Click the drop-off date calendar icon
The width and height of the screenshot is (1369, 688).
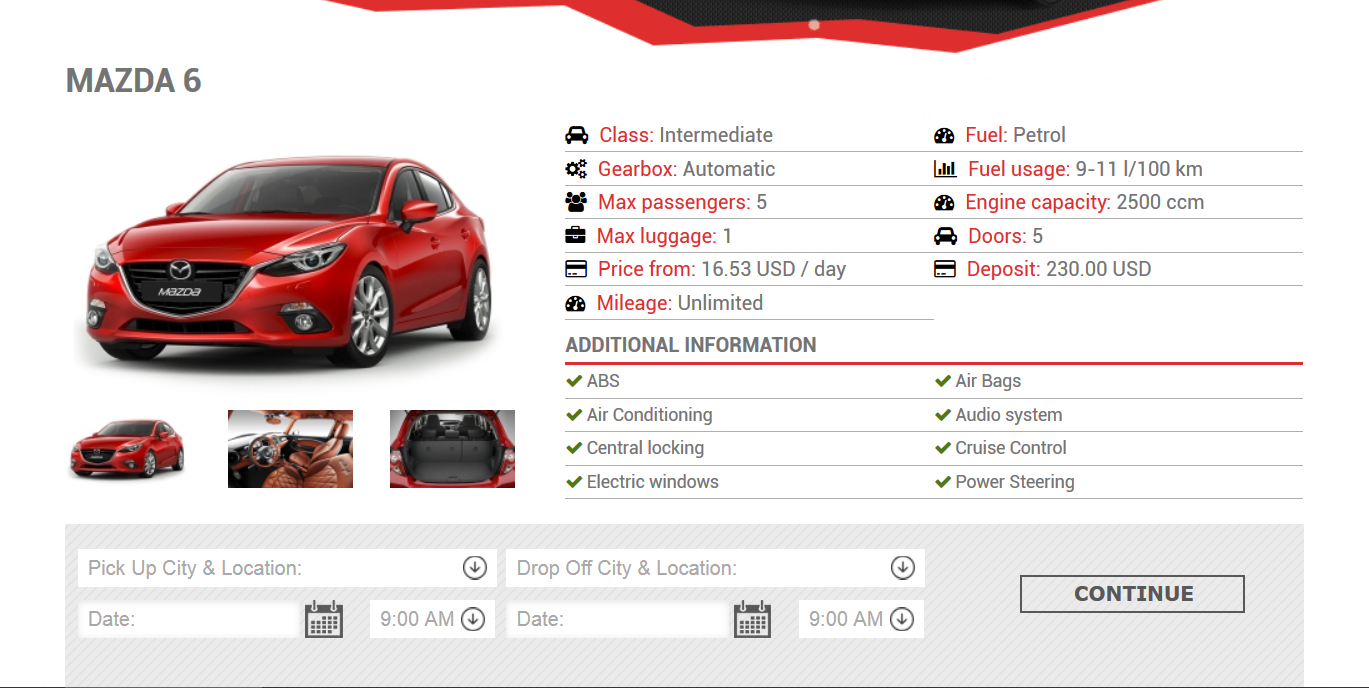click(x=752, y=619)
